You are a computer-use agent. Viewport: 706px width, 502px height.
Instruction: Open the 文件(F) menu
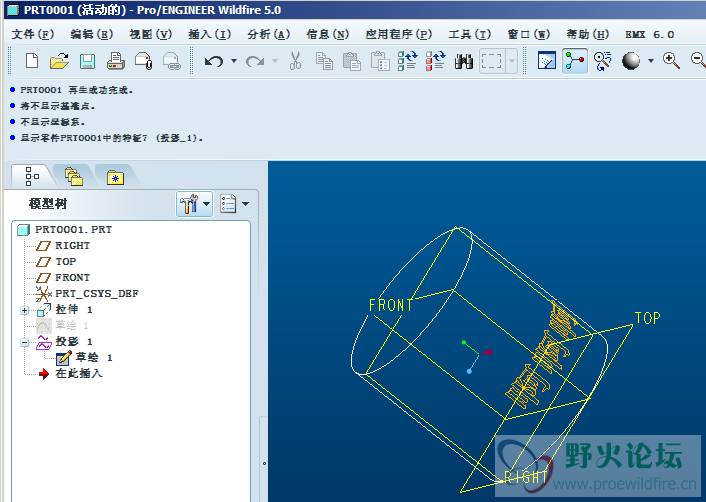pos(32,34)
